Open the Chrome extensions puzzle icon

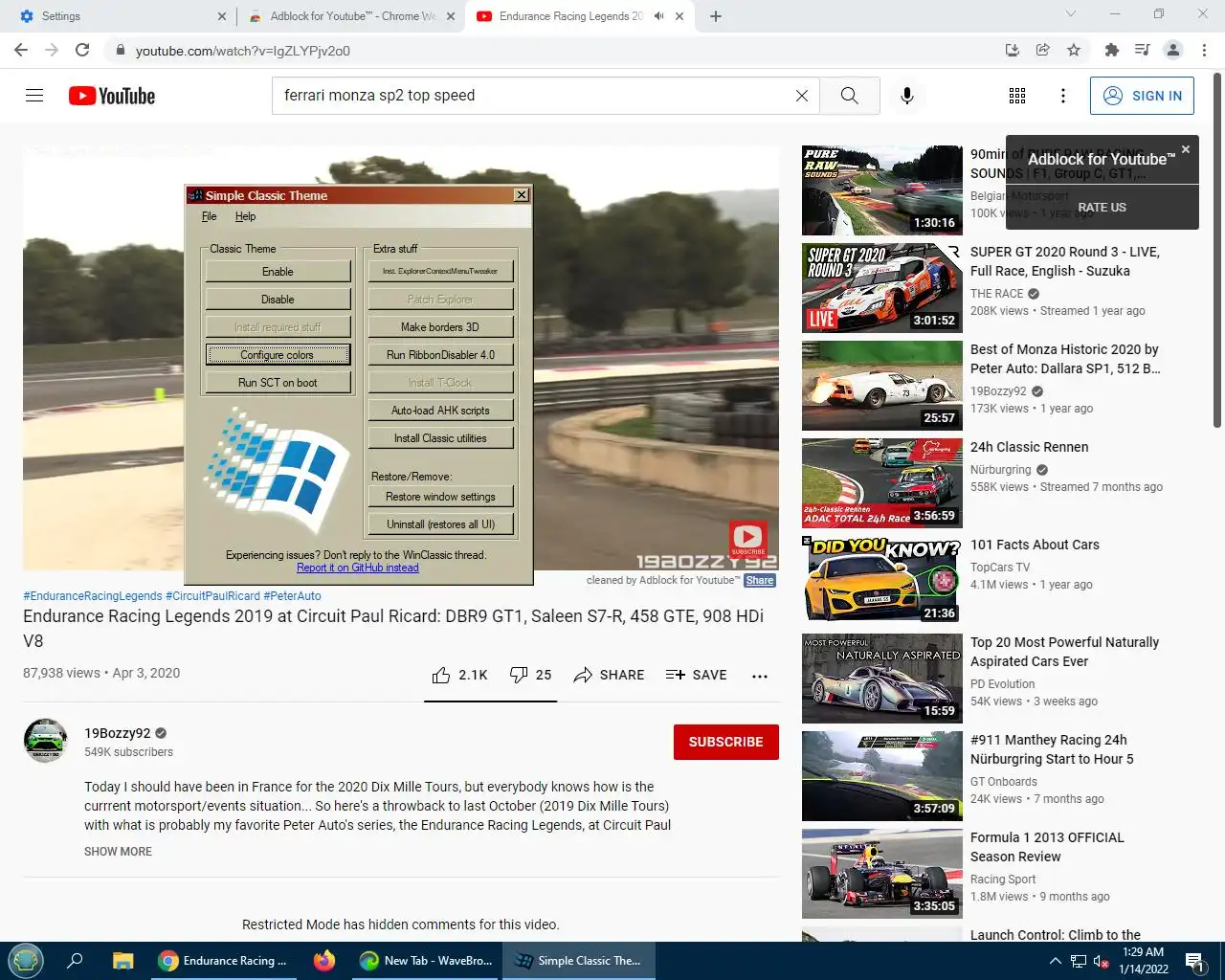tap(1111, 50)
